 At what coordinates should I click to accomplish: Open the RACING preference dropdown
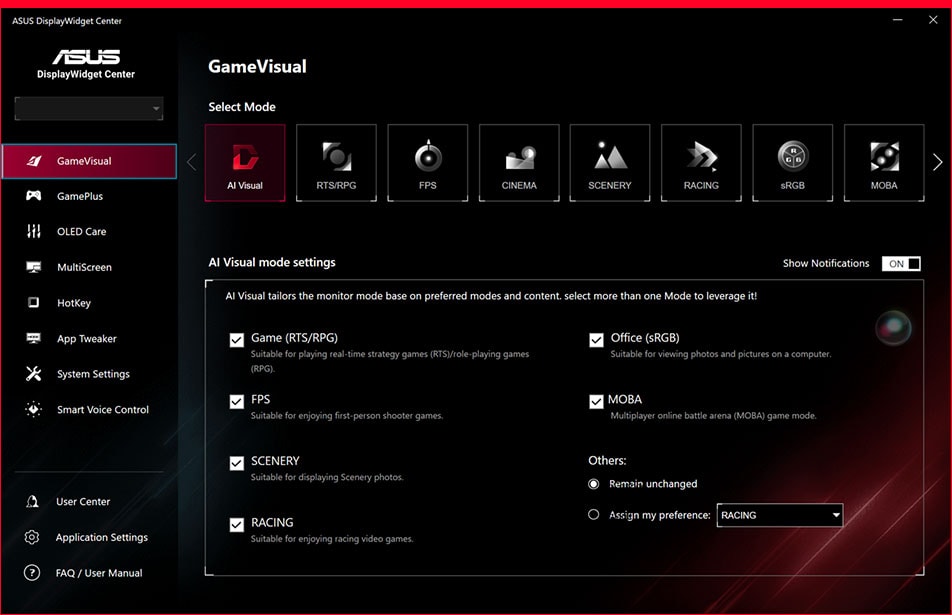pos(779,515)
